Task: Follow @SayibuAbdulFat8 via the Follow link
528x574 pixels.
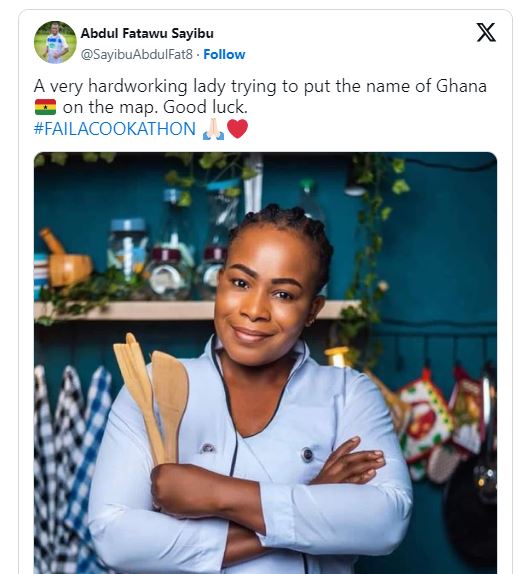Action: click(224, 54)
